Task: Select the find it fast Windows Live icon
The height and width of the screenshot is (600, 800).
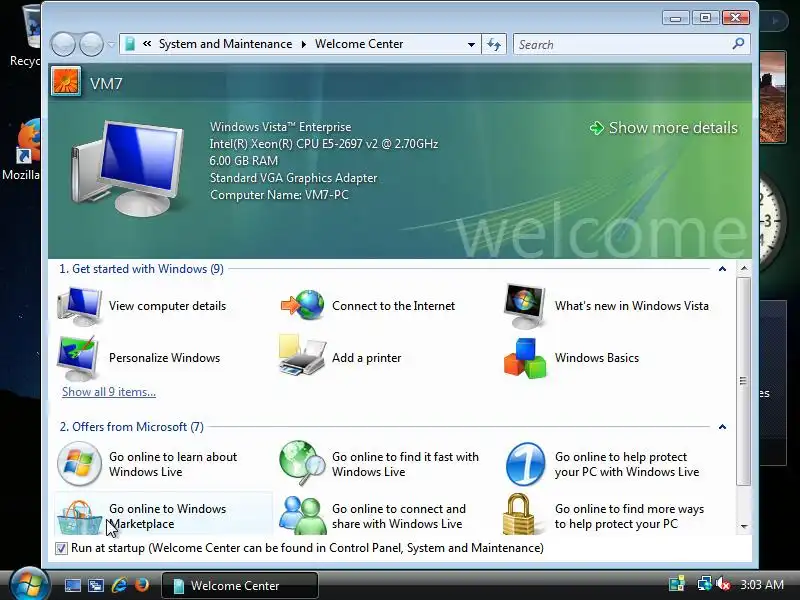Action: click(302, 463)
